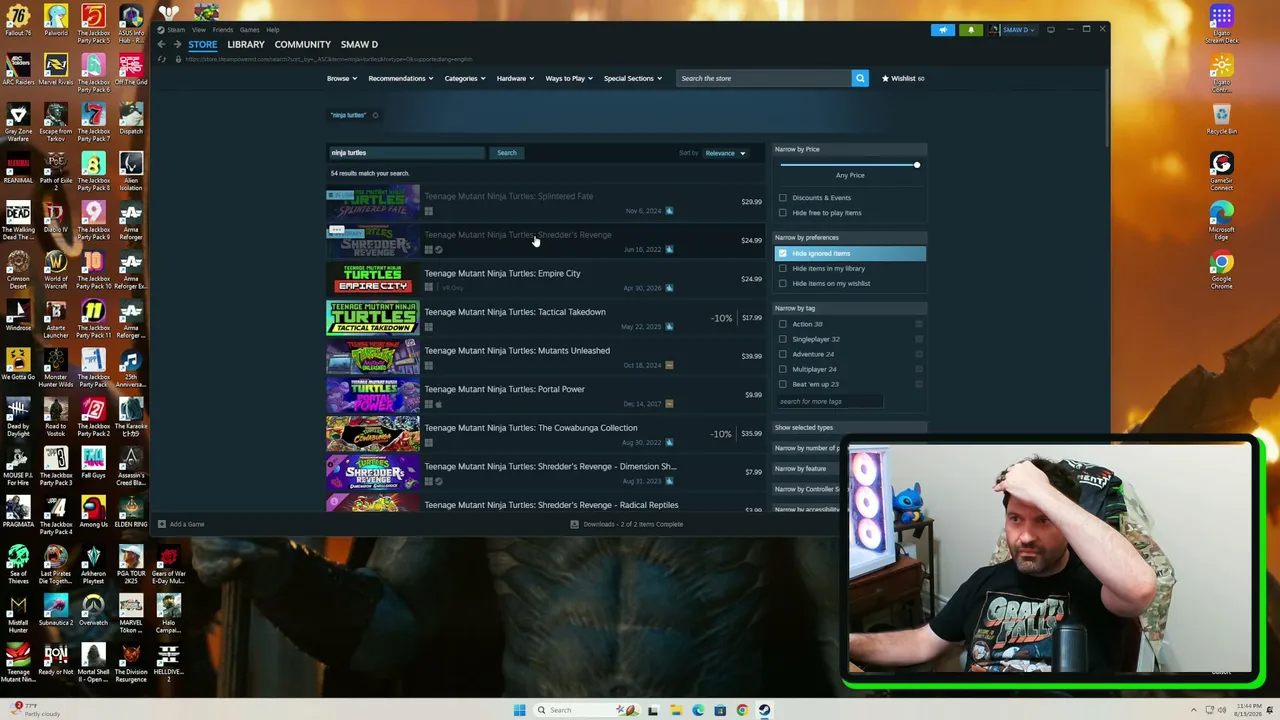Adjust the Narrow by Price slider handle
Viewport: 1280px width, 720px height.
coord(916,165)
